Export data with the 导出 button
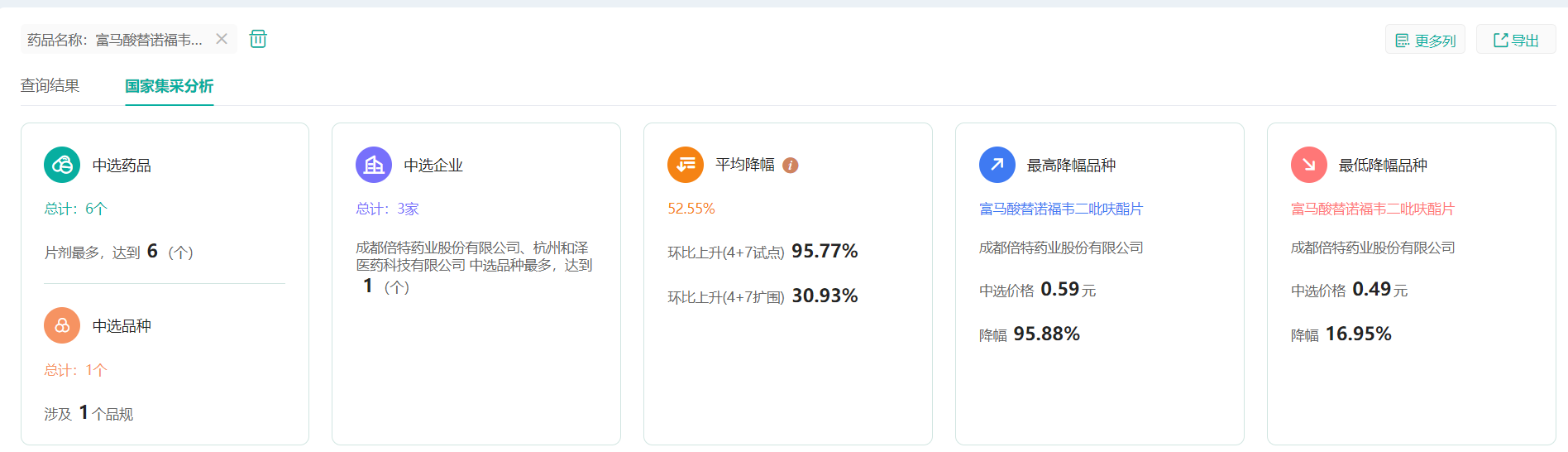This screenshot has height=452, width=1568. click(x=1516, y=41)
